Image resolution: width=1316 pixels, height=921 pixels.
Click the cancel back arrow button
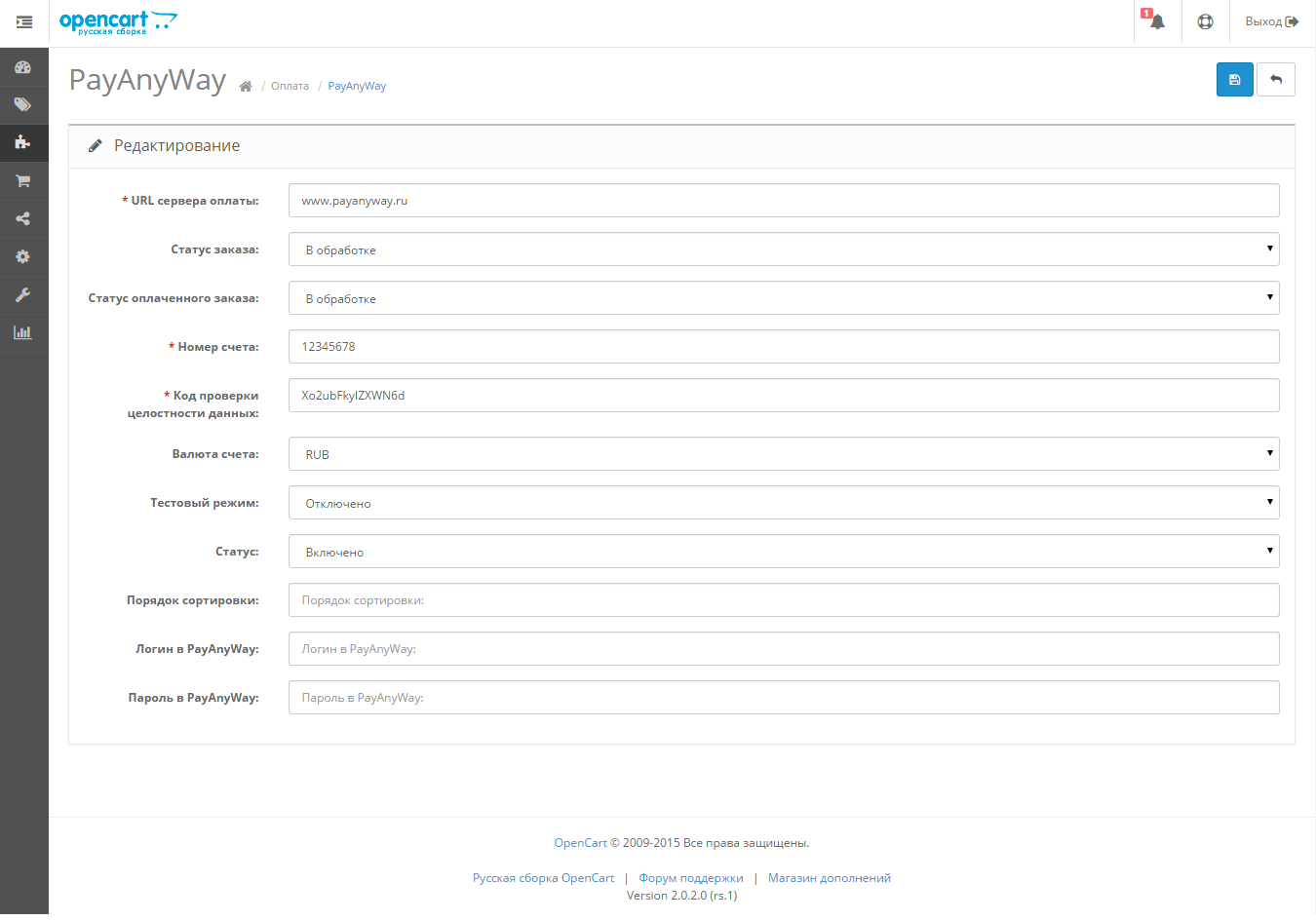(x=1276, y=80)
